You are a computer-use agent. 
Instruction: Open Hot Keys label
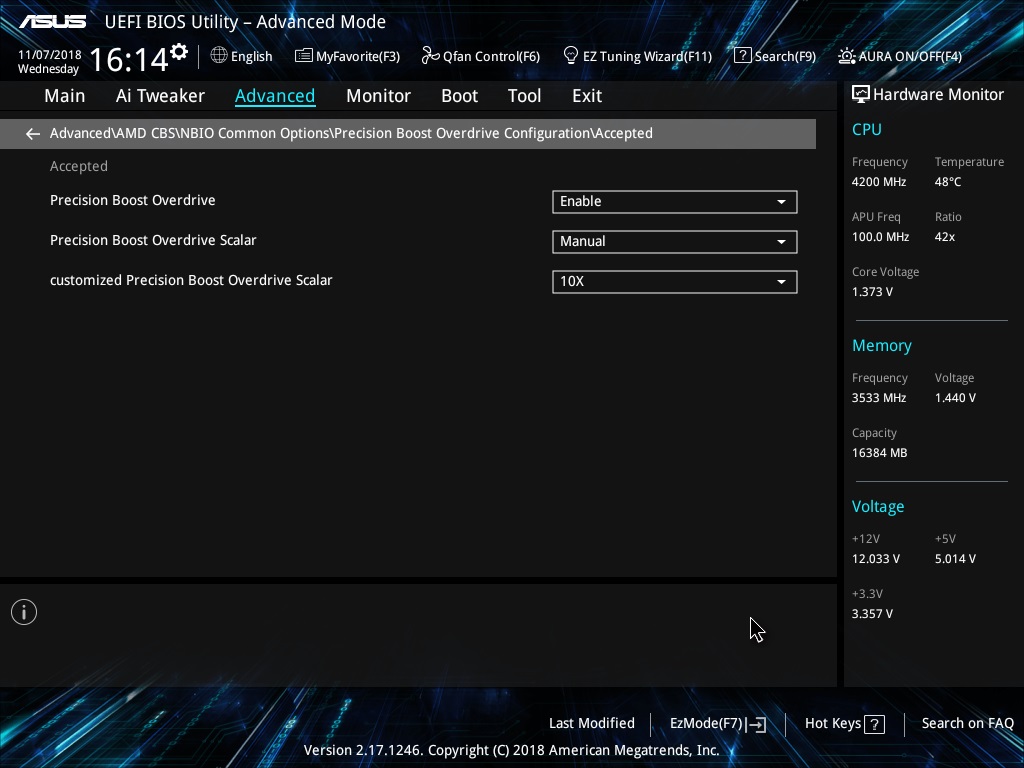pyautogui.click(x=833, y=724)
